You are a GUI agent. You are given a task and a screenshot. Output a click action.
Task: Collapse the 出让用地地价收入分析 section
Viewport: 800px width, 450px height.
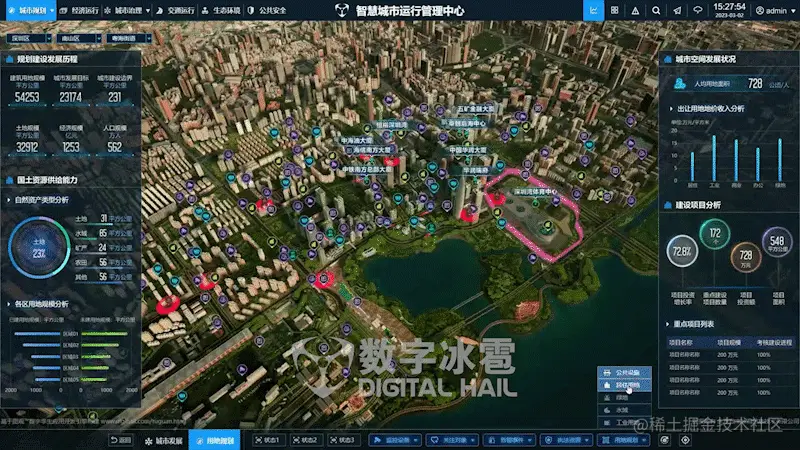pos(671,109)
